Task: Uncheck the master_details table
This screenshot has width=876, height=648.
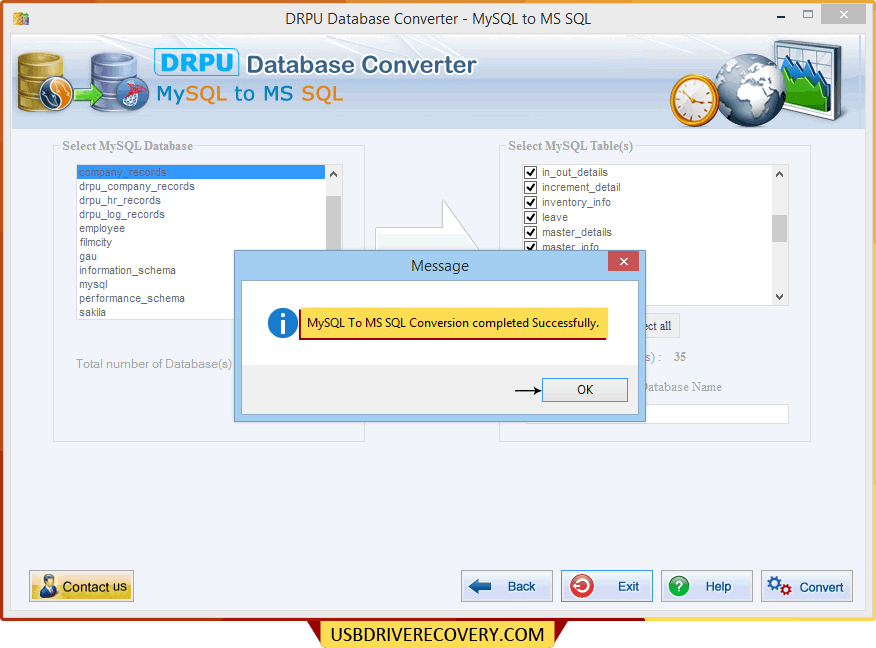Action: (x=530, y=232)
